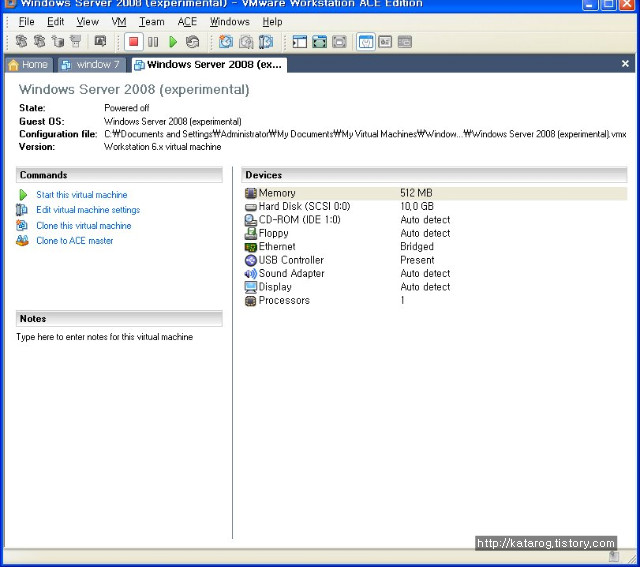Click Start this virtual machine link

[82, 195]
